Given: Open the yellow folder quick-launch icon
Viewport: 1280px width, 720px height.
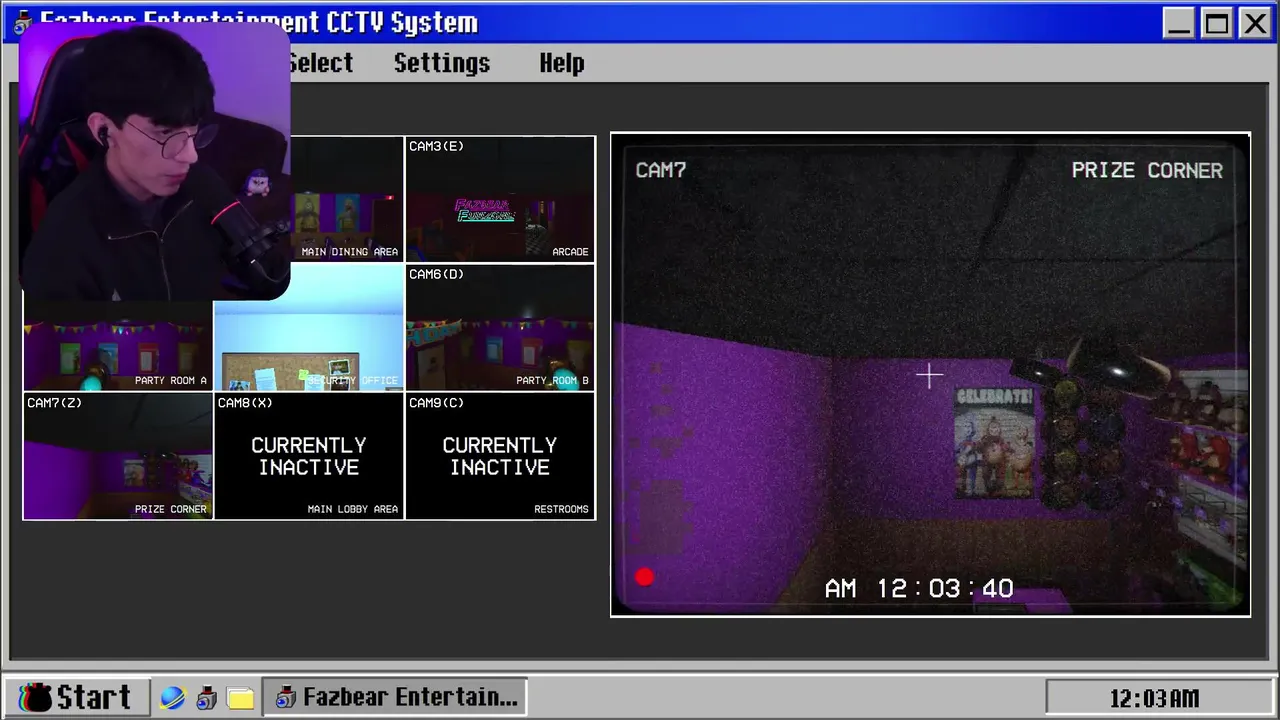Looking at the screenshot, I should [240, 698].
